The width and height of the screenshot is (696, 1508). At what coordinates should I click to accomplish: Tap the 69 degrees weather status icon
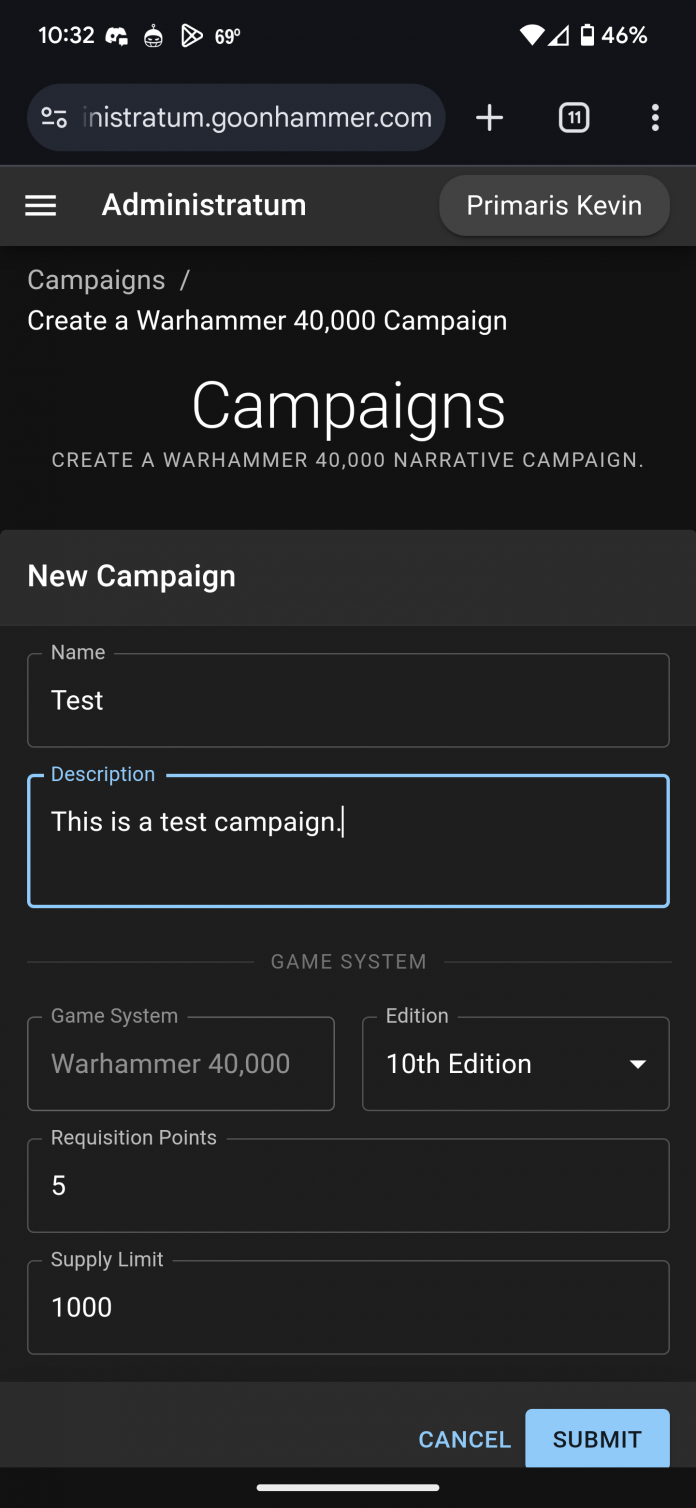pos(228,35)
